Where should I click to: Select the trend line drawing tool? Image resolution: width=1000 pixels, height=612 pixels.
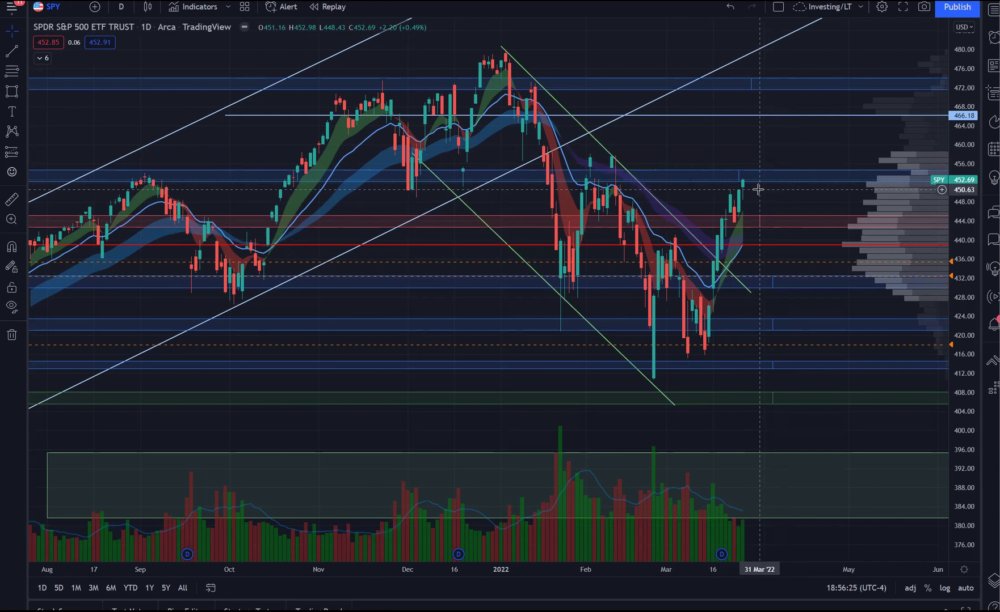pos(12,51)
